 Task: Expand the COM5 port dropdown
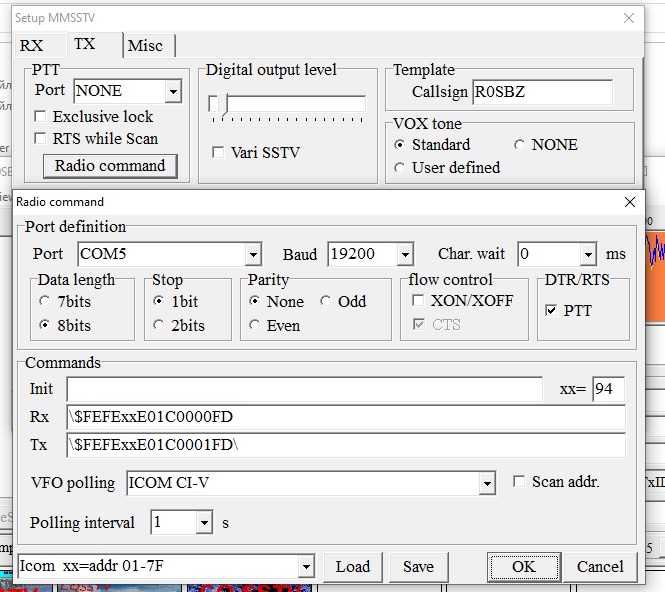click(252, 254)
